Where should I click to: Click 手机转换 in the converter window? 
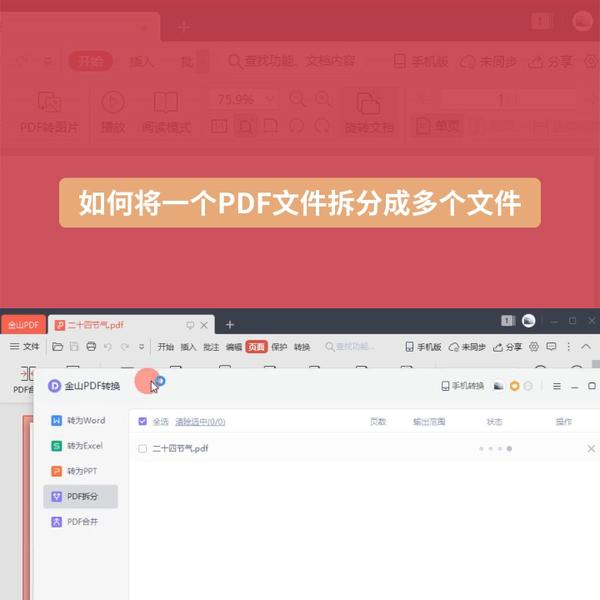tap(462, 386)
